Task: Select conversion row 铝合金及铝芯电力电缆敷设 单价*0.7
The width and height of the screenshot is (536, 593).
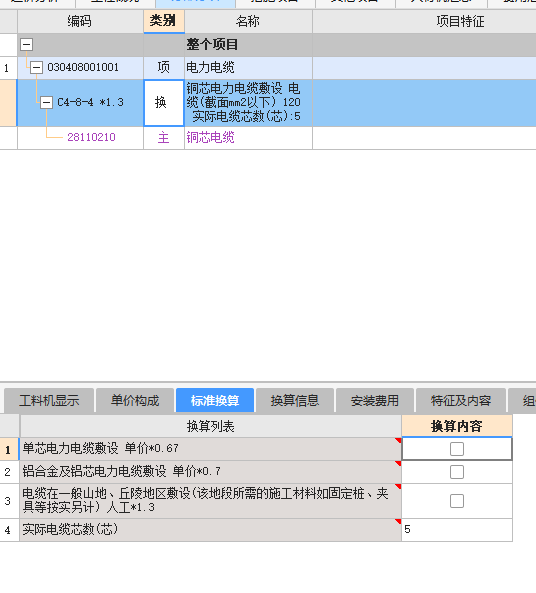Action: [210, 472]
